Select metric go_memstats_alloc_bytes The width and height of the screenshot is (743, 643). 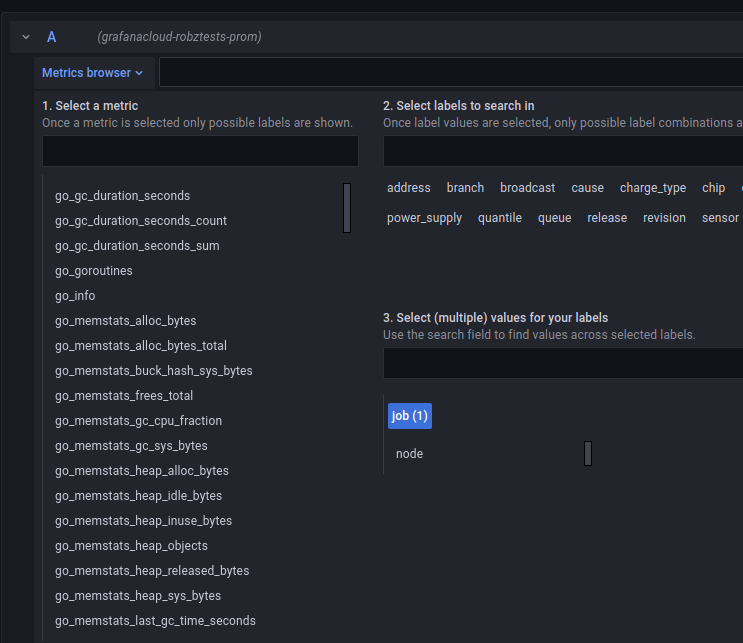[x=126, y=321]
